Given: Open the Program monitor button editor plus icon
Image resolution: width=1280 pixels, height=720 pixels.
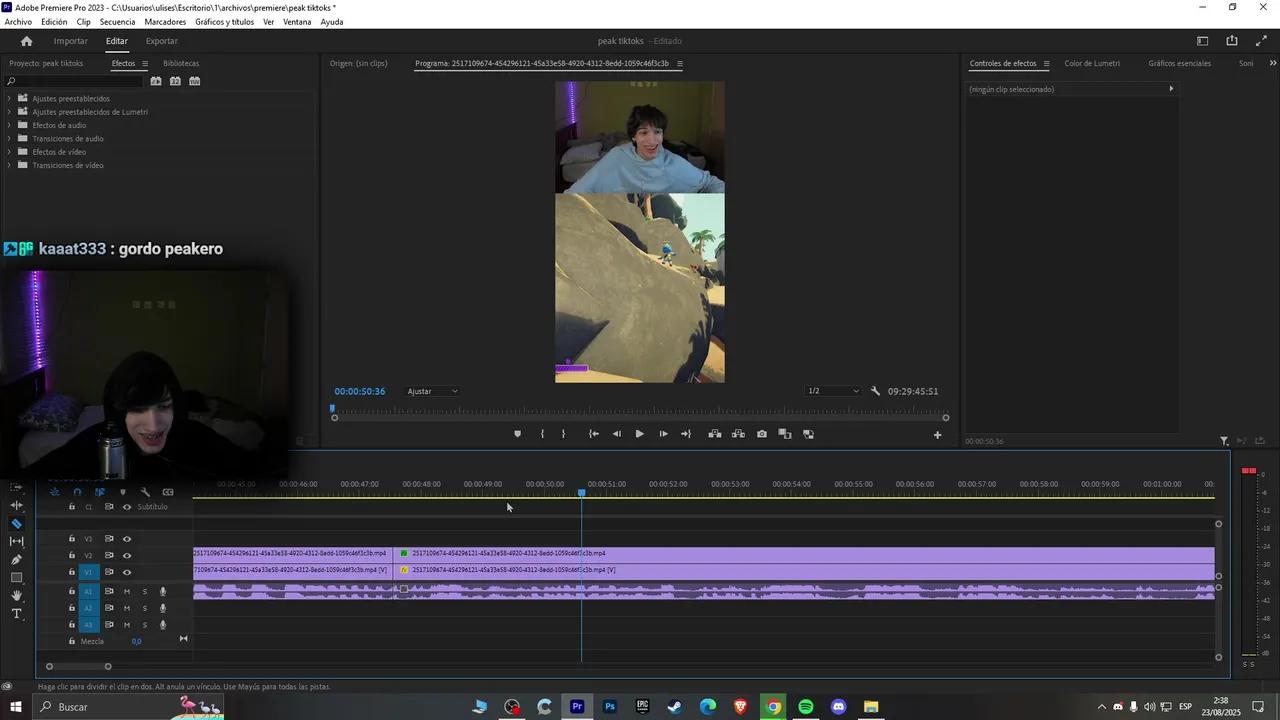Looking at the screenshot, I should click(x=937, y=434).
